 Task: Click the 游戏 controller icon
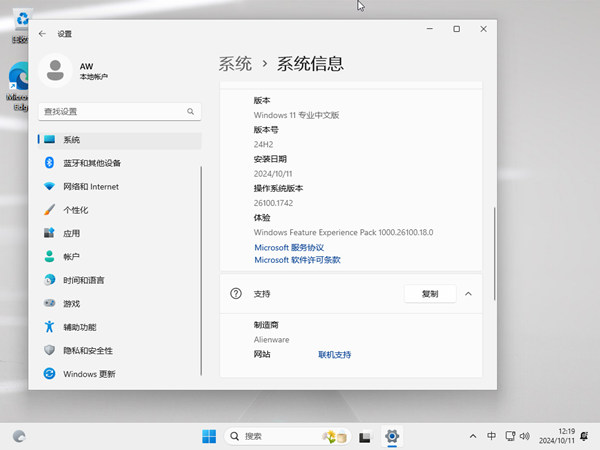(x=49, y=303)
